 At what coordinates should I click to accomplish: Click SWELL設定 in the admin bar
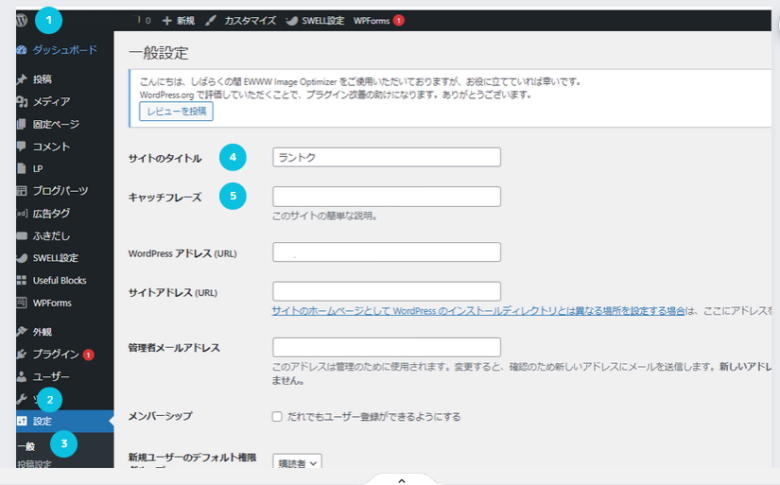[323, 20]
